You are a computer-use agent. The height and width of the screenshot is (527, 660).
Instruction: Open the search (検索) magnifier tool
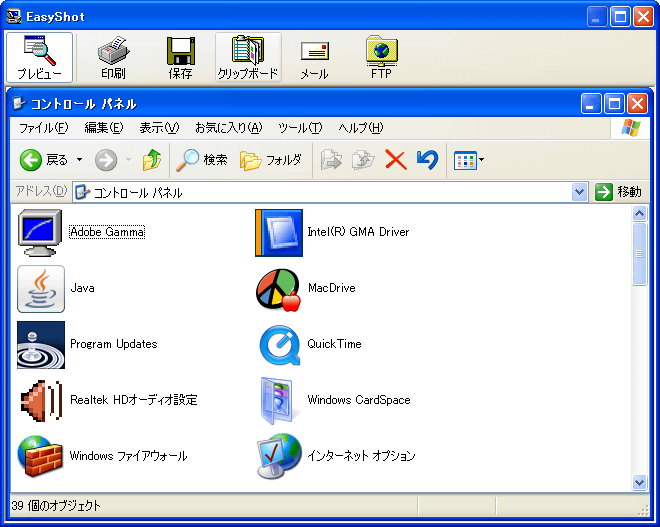point(202,160)
